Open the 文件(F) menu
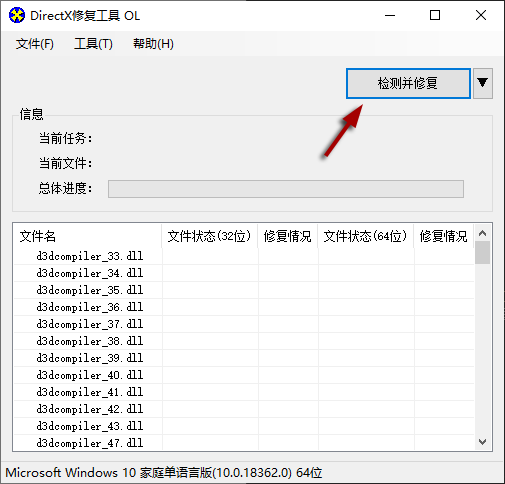The image size is (505, 484). point(35,44)
